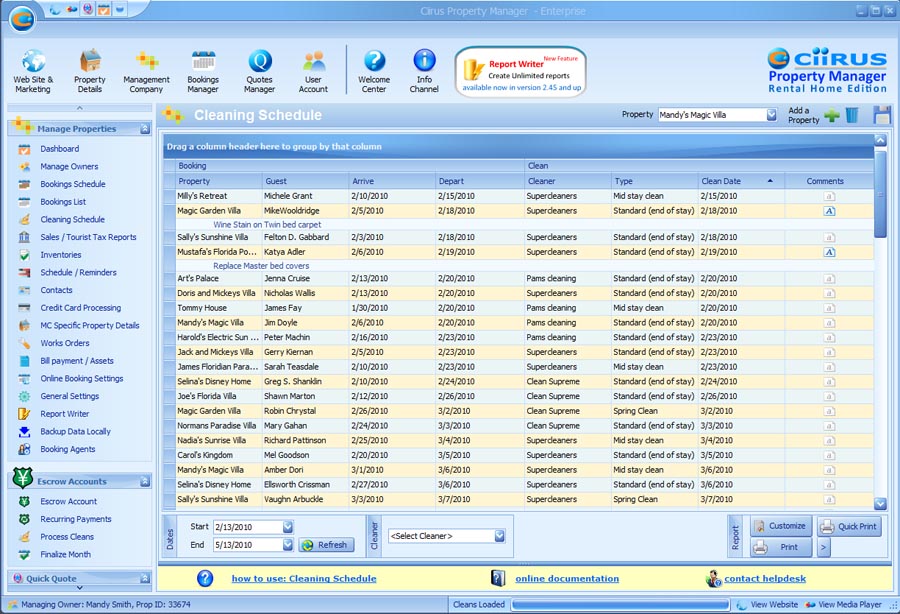Select Cleaning Schedule in sidebar
Image resolution: width=900 pixels, height=614 pixels.
pos(72,219)
